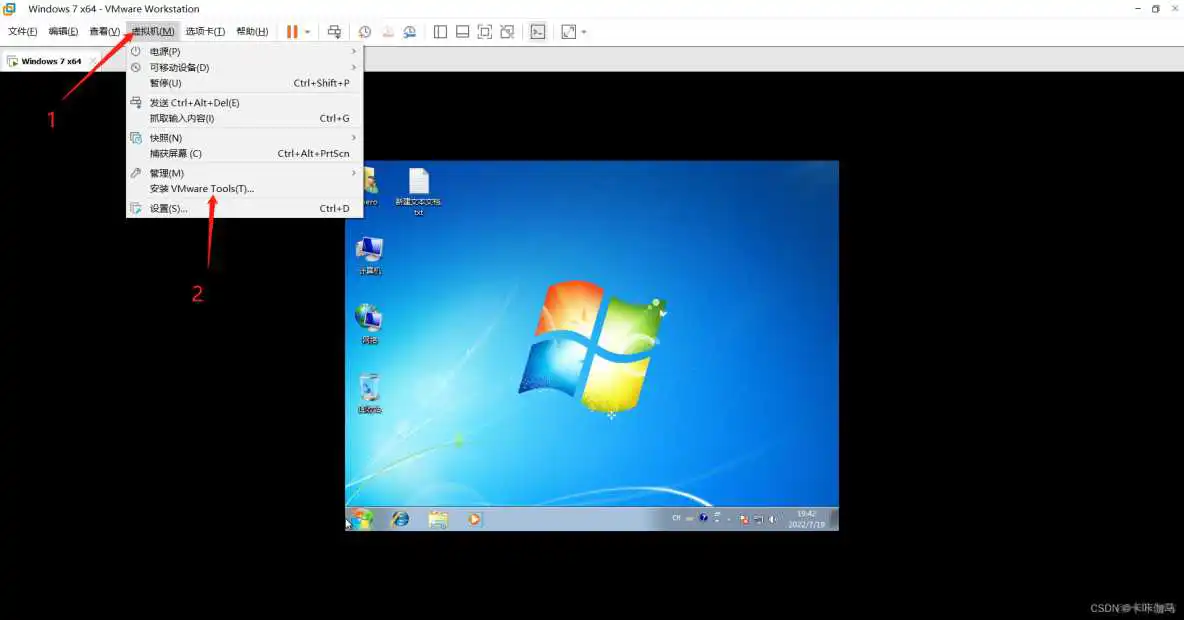Image resolution: width=1184 pixels, height=620 pixels.
Task: Toggle the library panel visibility icon
Action: pos(440,31)
